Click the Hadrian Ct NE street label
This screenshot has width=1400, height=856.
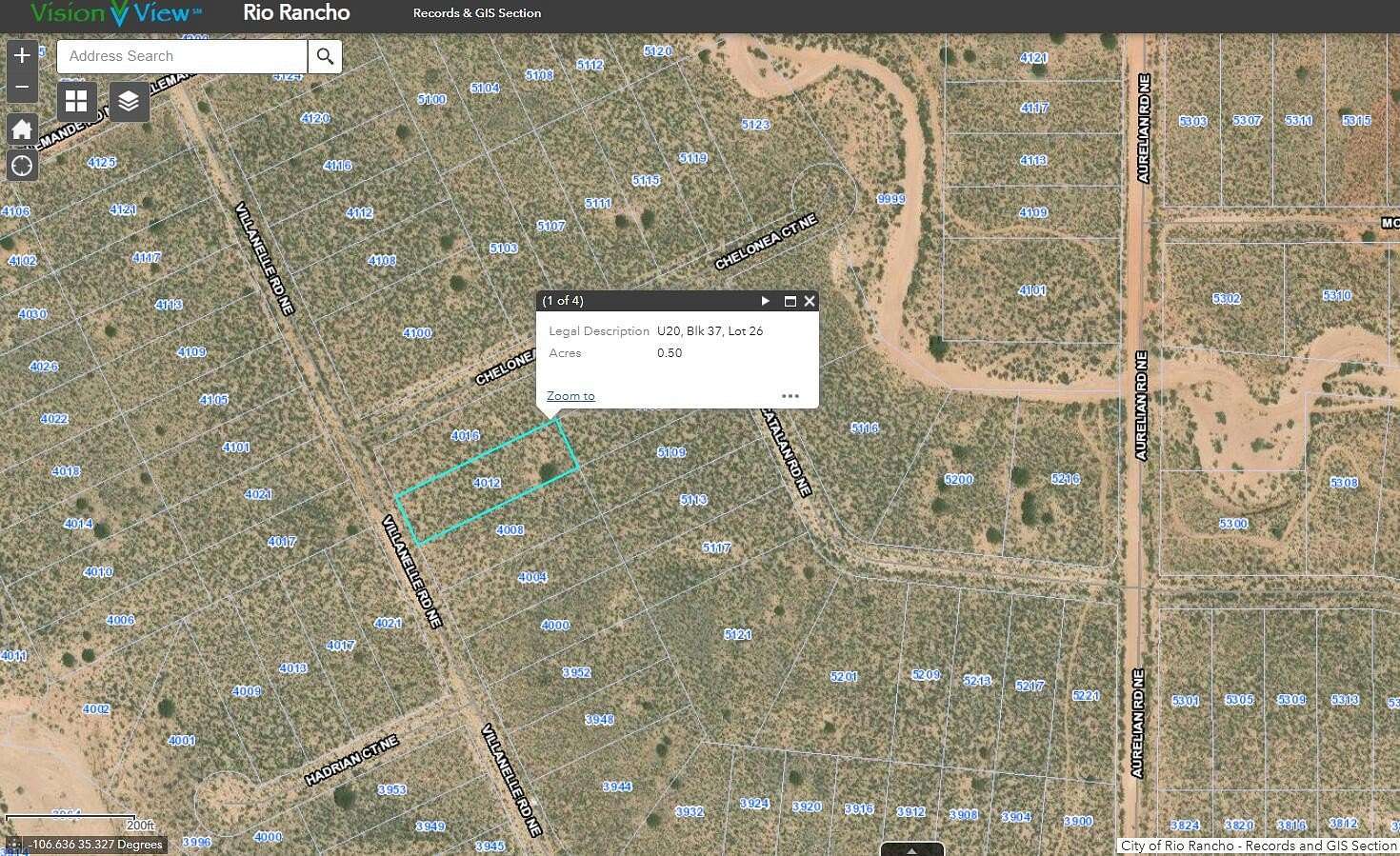pyautogui.click(x=351, y=760)
